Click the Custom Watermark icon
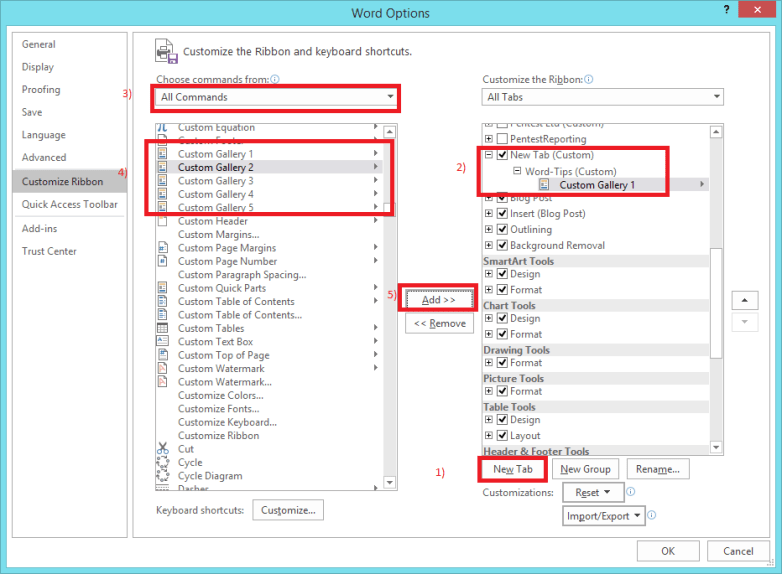Viewport: 782px width, 574px height. pyautogui.click(x=162, y=368)
